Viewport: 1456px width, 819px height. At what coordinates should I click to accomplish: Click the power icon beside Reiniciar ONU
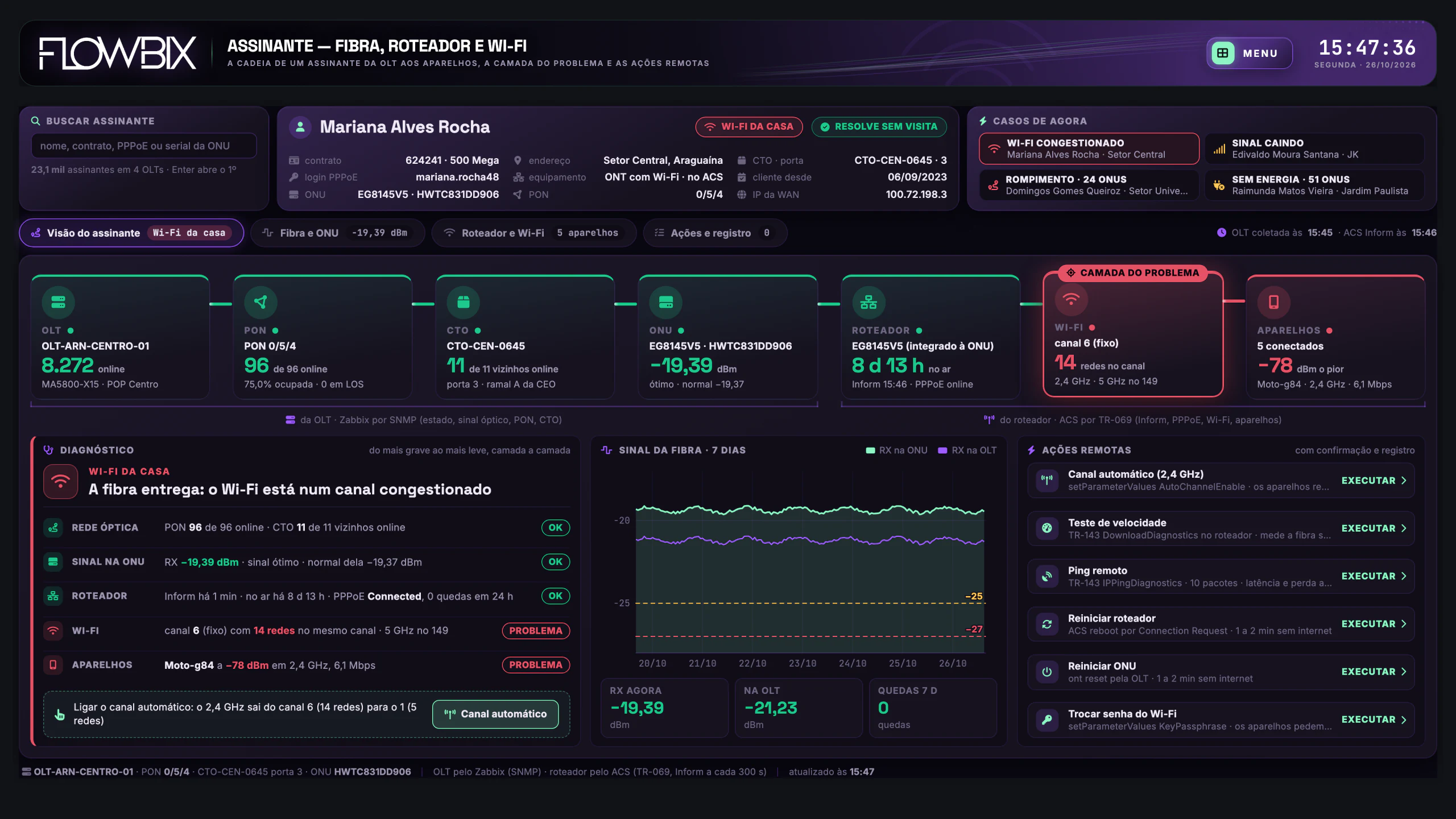point(1046,672)
